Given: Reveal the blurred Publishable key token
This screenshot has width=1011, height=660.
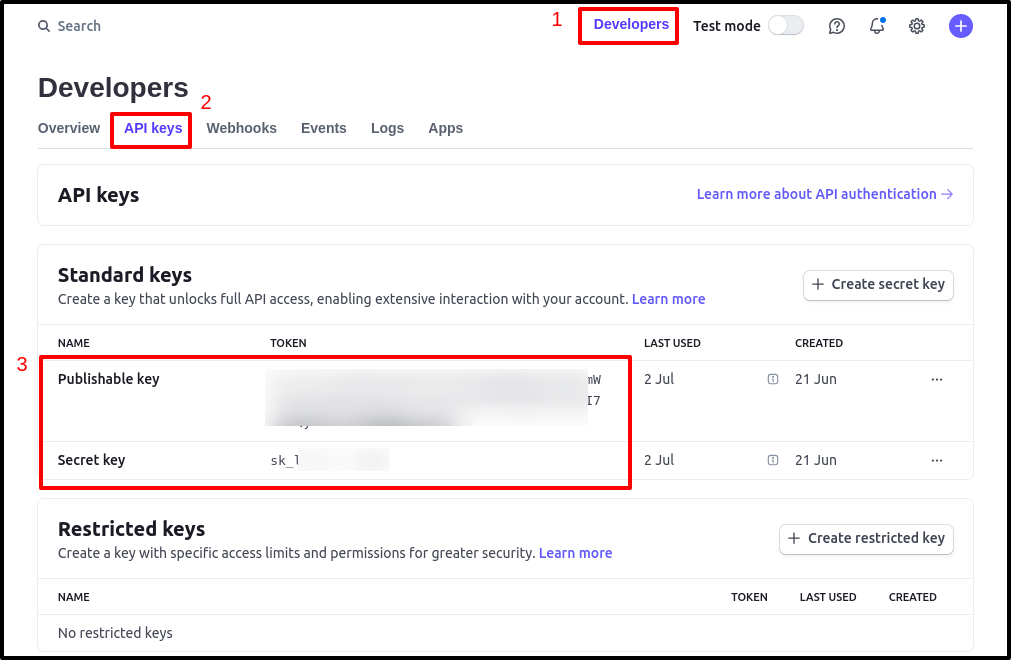Looking at the screenshot, I should pyautogui.click(x=433, y=398).
